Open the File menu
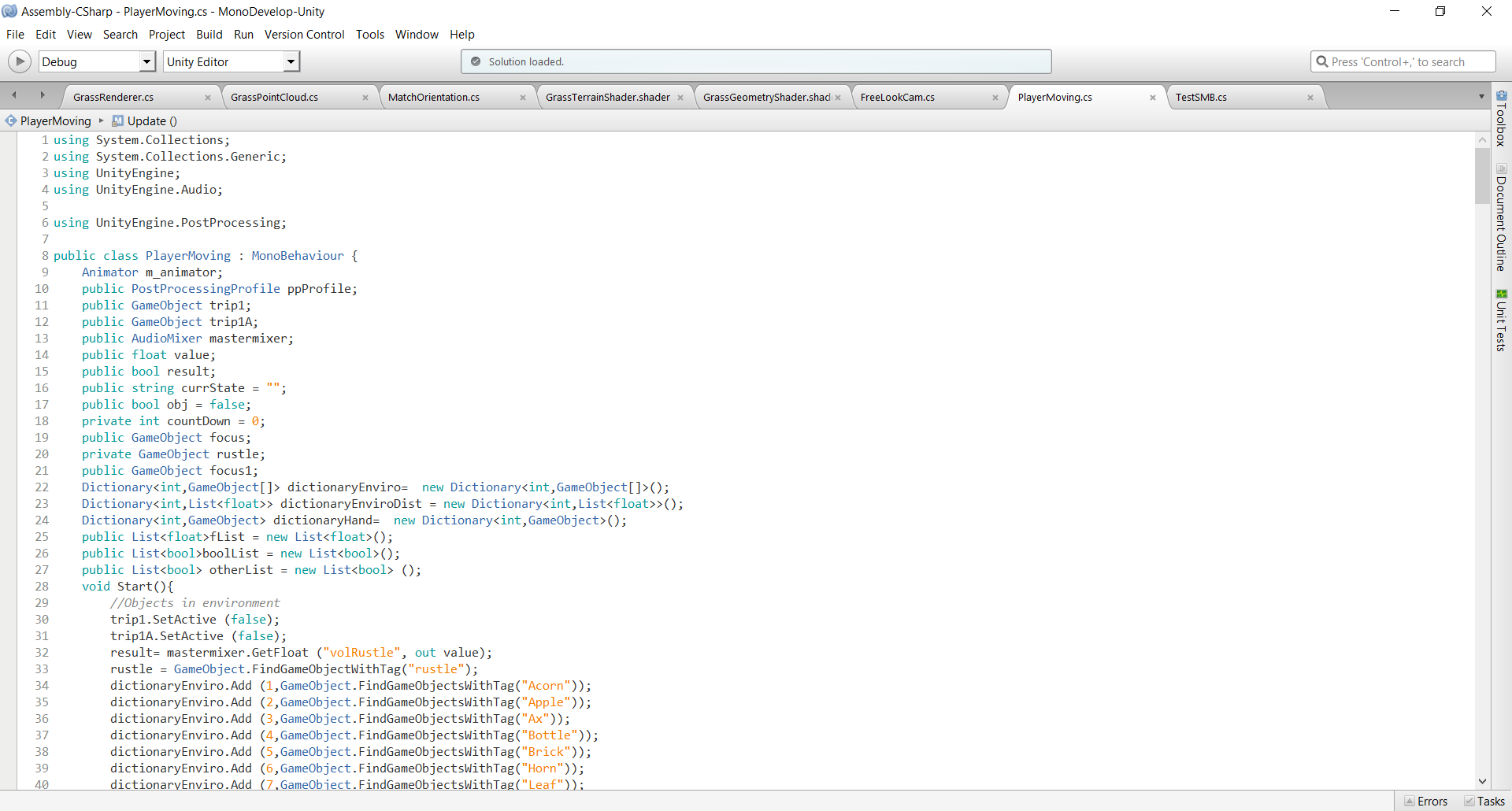The image size is (1512, 811). click(15, 35)
